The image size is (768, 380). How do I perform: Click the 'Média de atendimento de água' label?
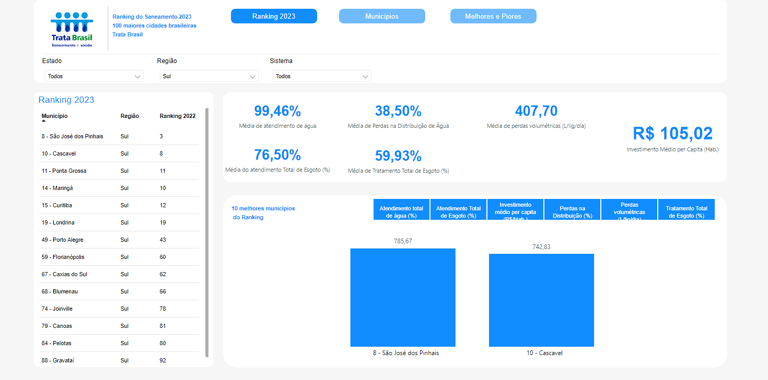tap(277, 126)
